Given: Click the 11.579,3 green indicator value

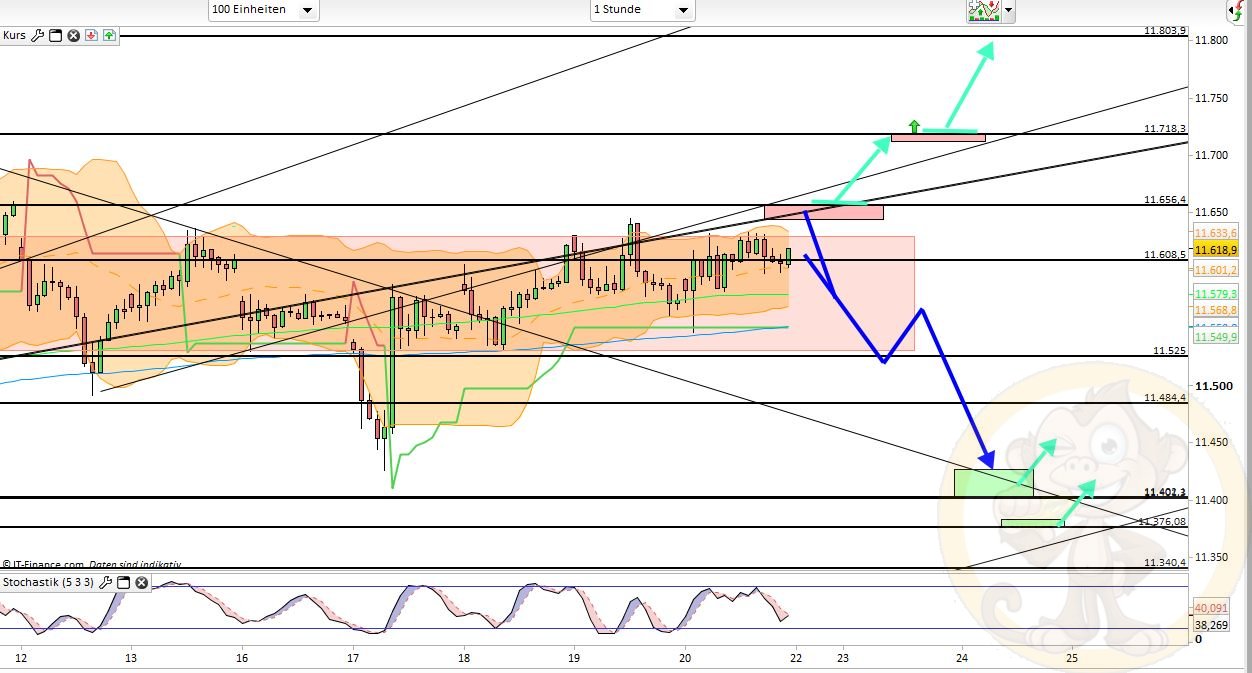Looking at the screenshot, I should [x=1215, y=294].
